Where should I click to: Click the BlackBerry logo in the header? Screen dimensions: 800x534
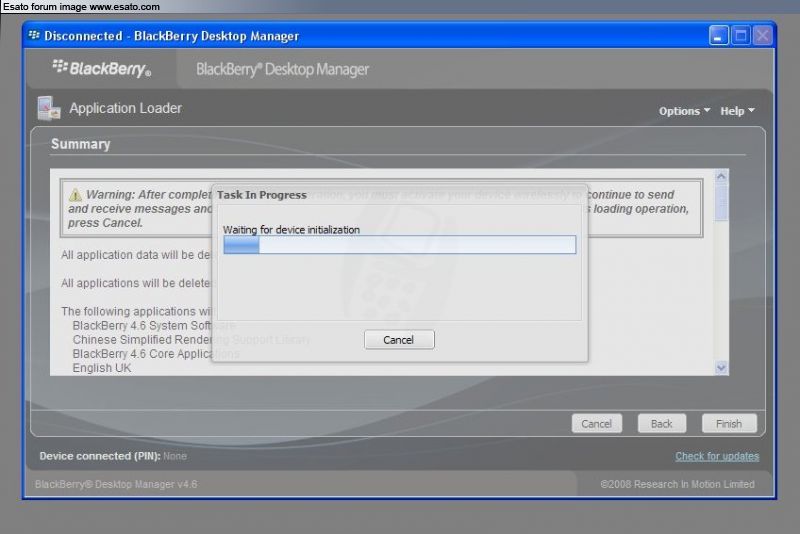click(x=102, y=68)
